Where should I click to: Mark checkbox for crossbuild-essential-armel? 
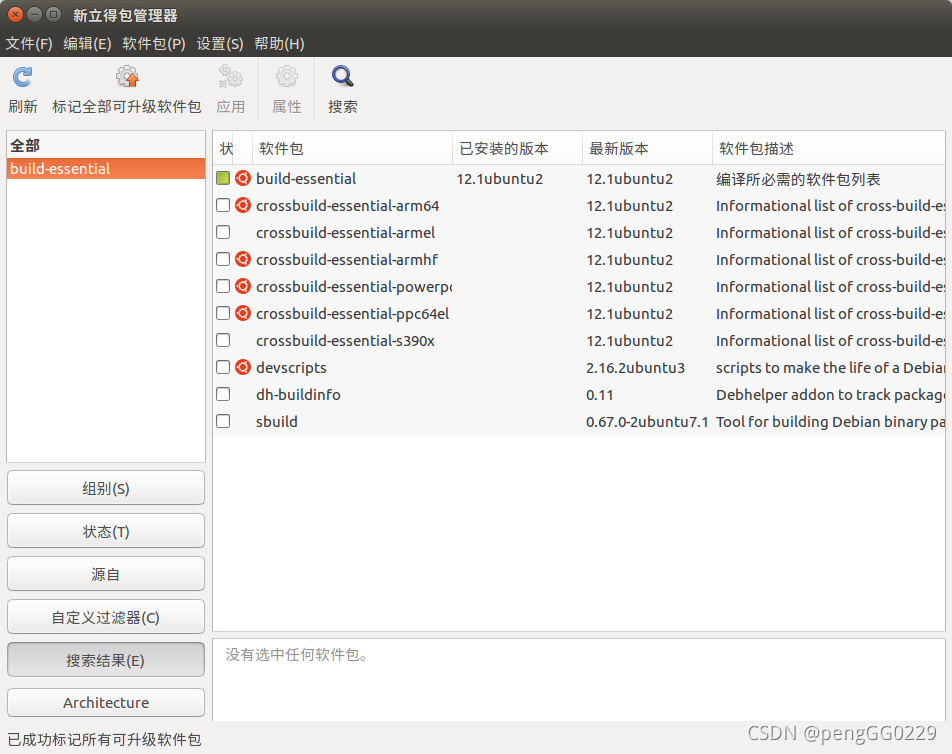point(223,232)
